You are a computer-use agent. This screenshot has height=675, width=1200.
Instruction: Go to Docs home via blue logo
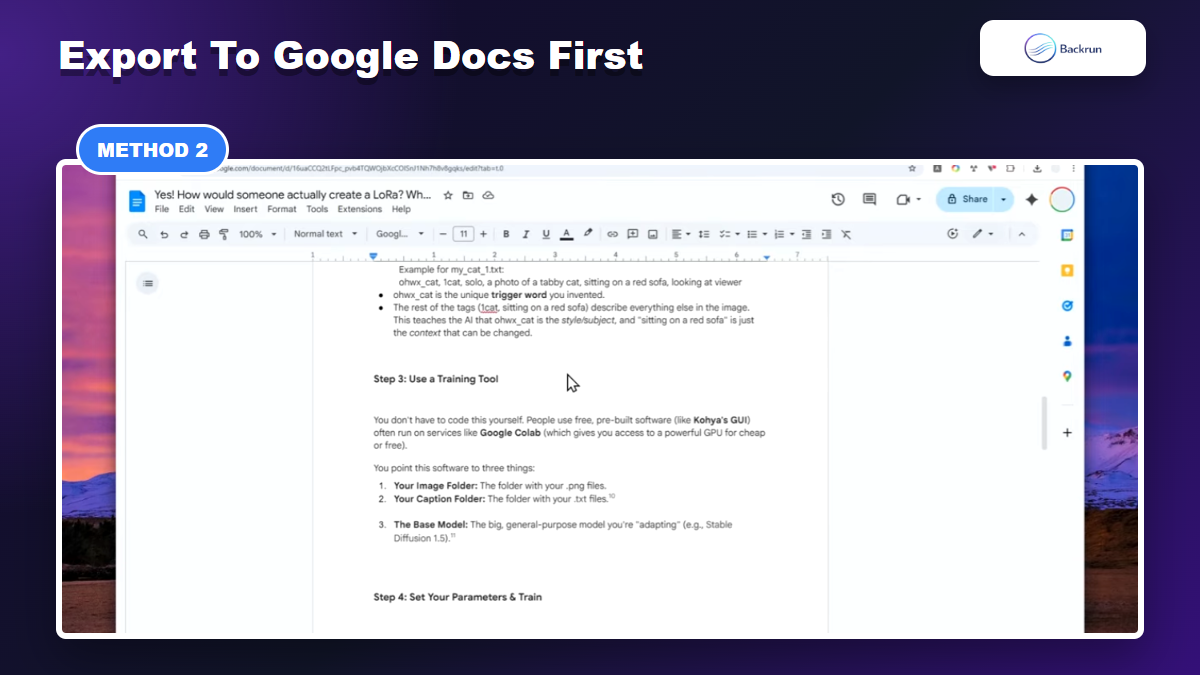point(137,201)
